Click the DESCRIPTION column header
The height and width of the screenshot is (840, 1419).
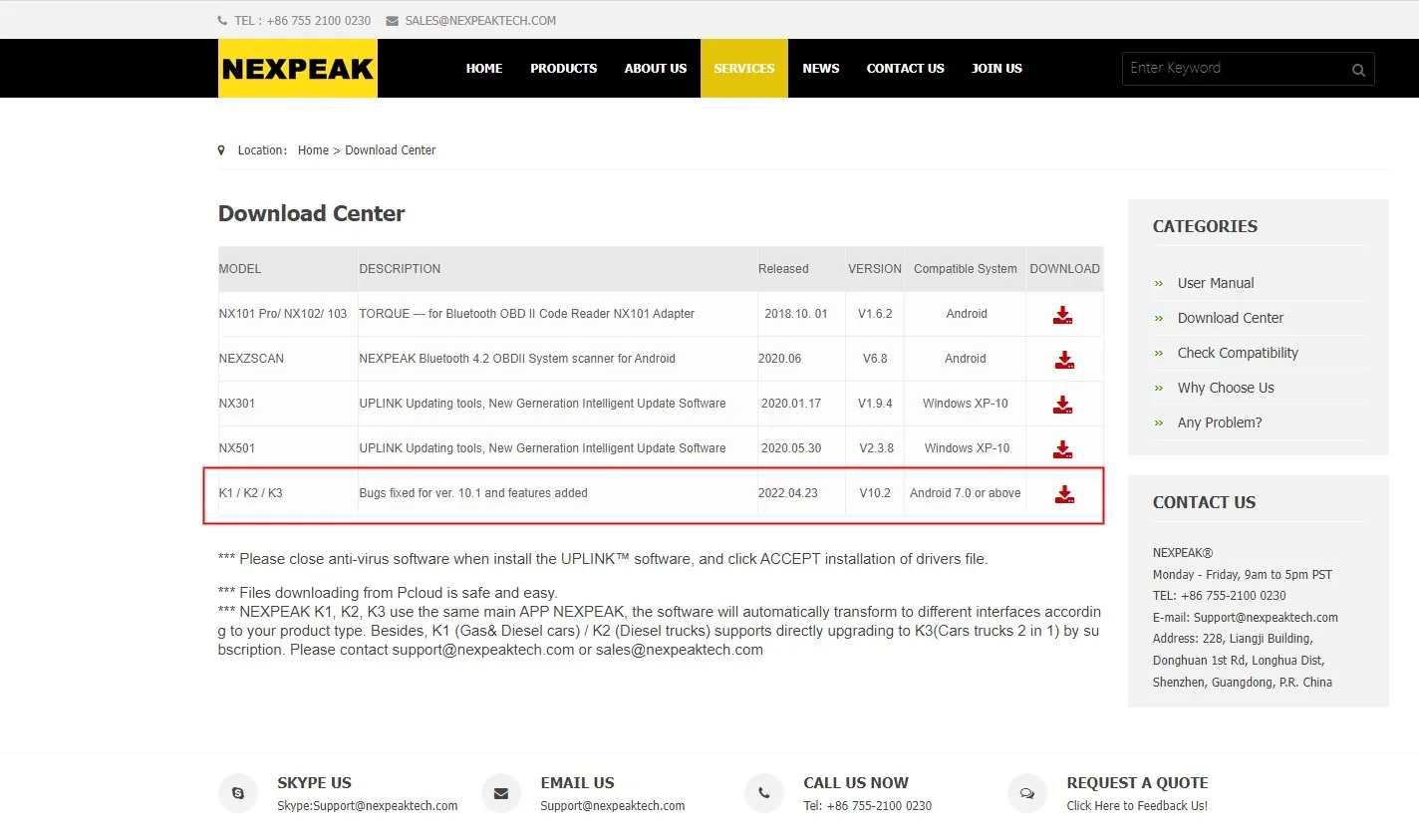coord(400,269)
